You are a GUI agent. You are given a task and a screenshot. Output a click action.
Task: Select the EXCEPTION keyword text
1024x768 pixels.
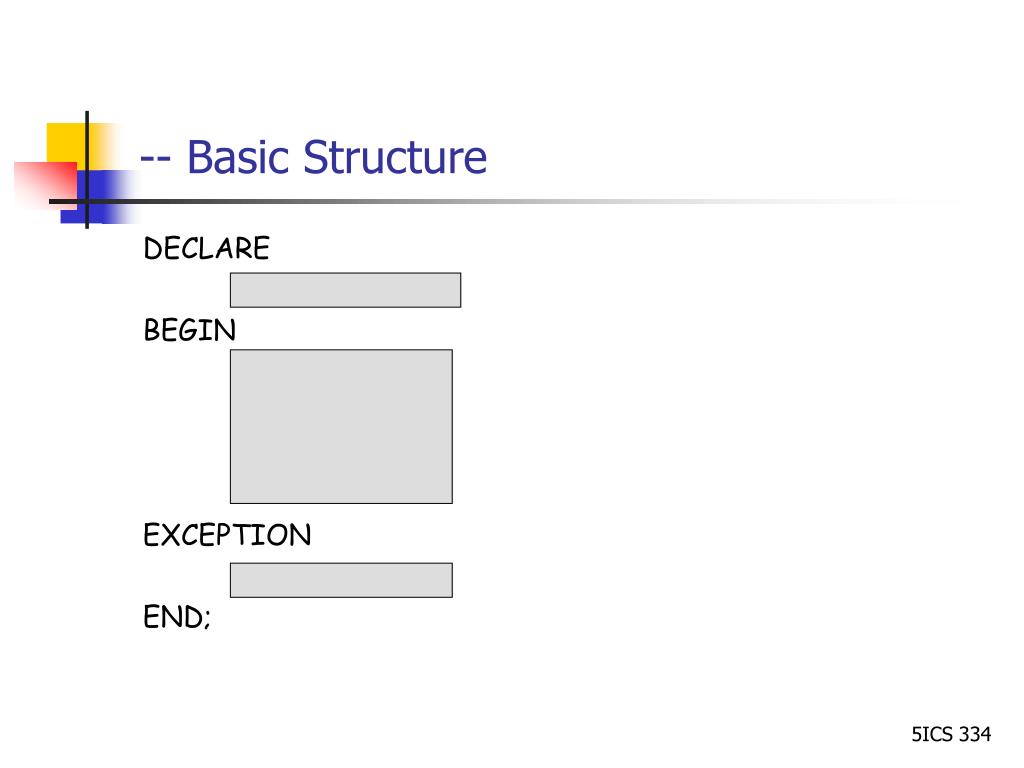227,535
